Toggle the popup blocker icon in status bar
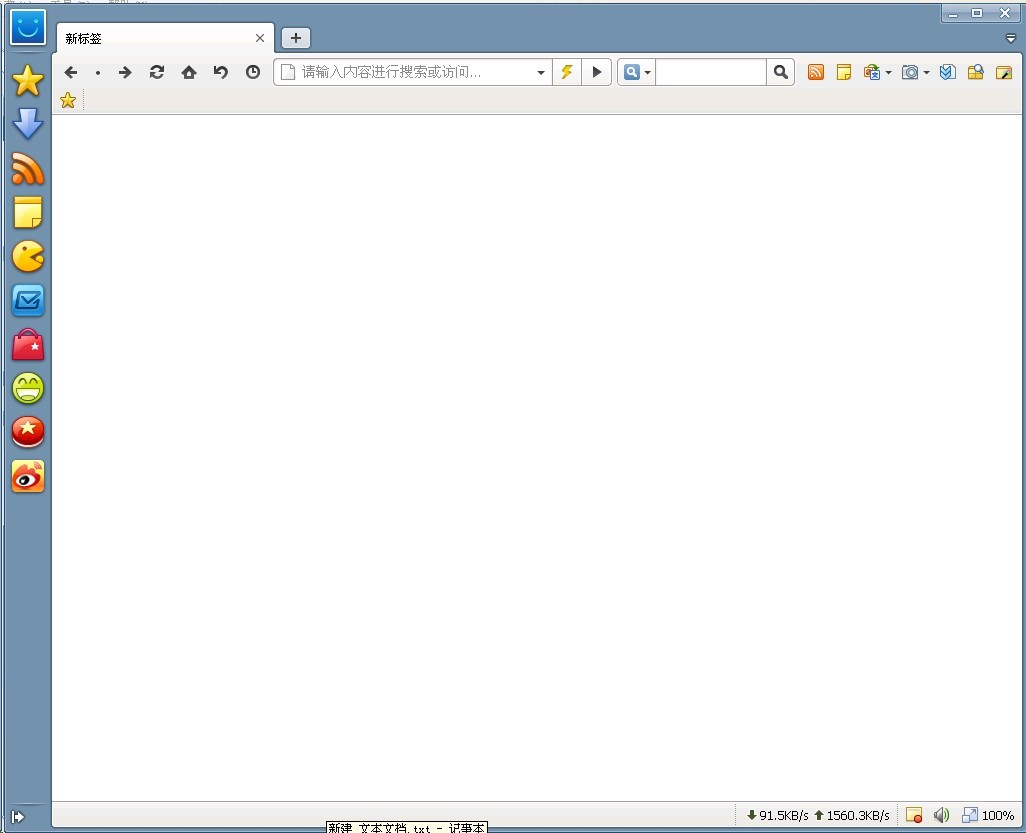 tap(914, 815)
